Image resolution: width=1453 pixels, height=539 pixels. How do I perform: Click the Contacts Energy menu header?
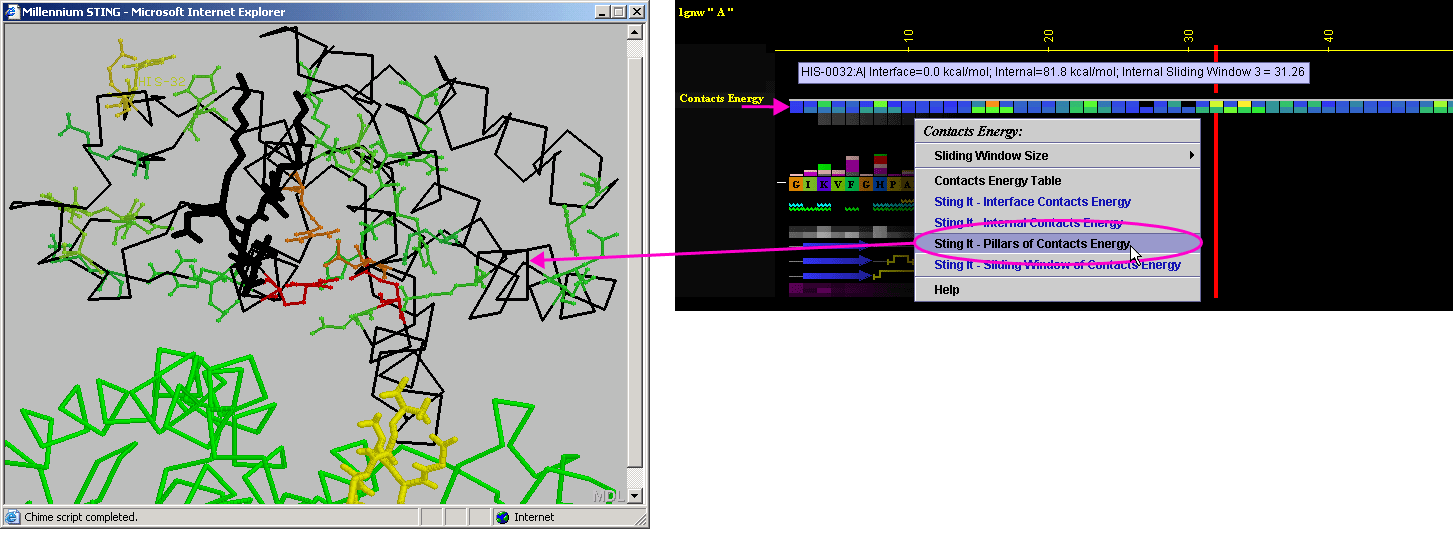point(972,131)
